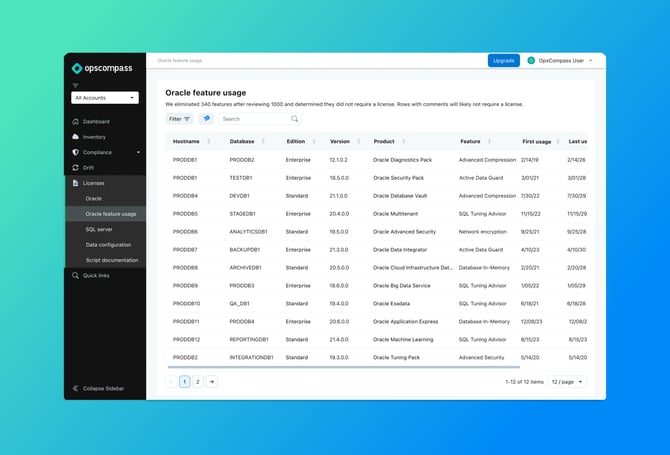This screenshot has width=670, height=455.
Task: Click the Quick links search icon
Action: click(x=76, y=275)
